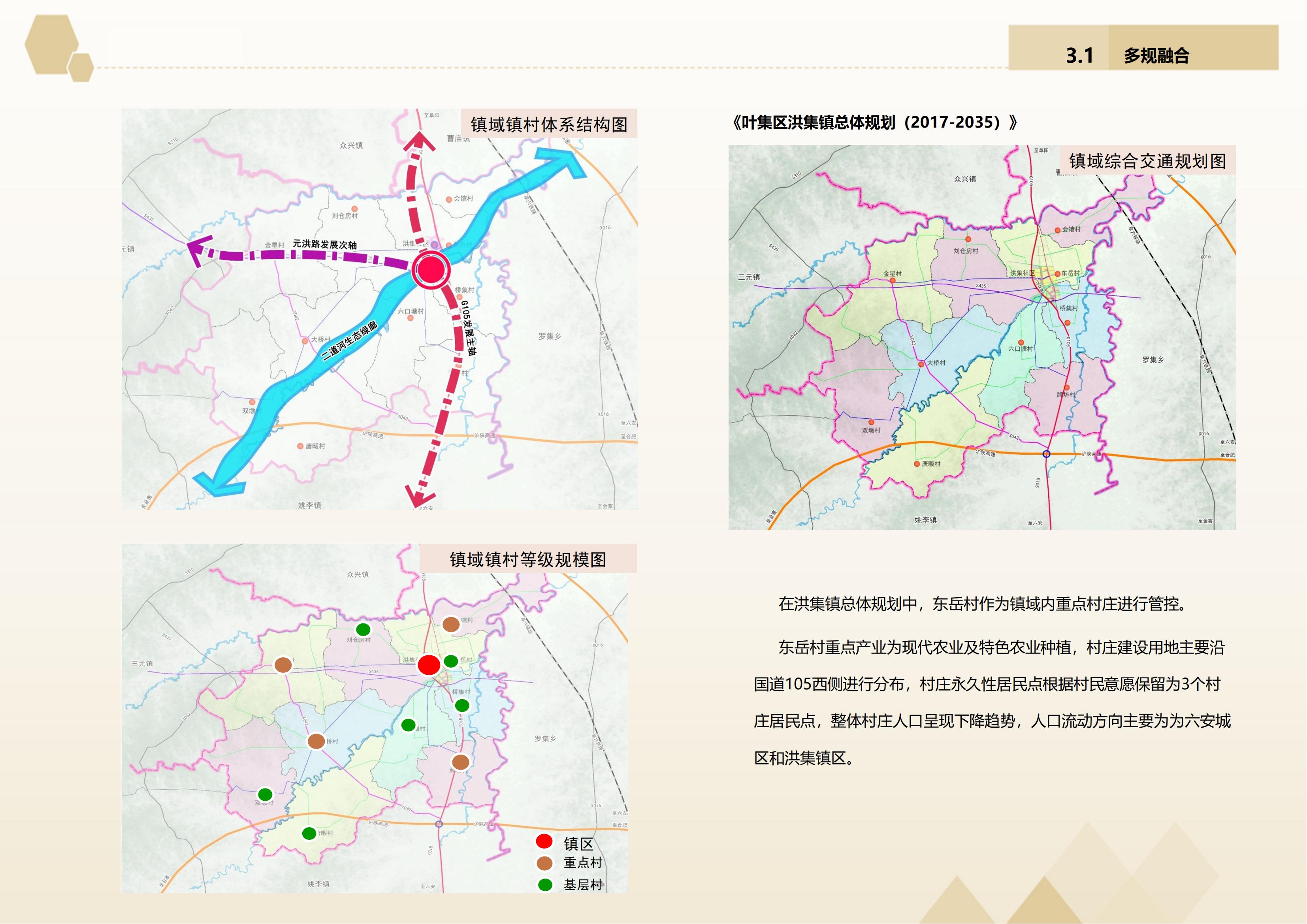Image resolution: width=1307 pixels, height=924 pixels.
Task: Click the green dot at 刘仓房村 in the 等级规模图
Action: (363, 630)
